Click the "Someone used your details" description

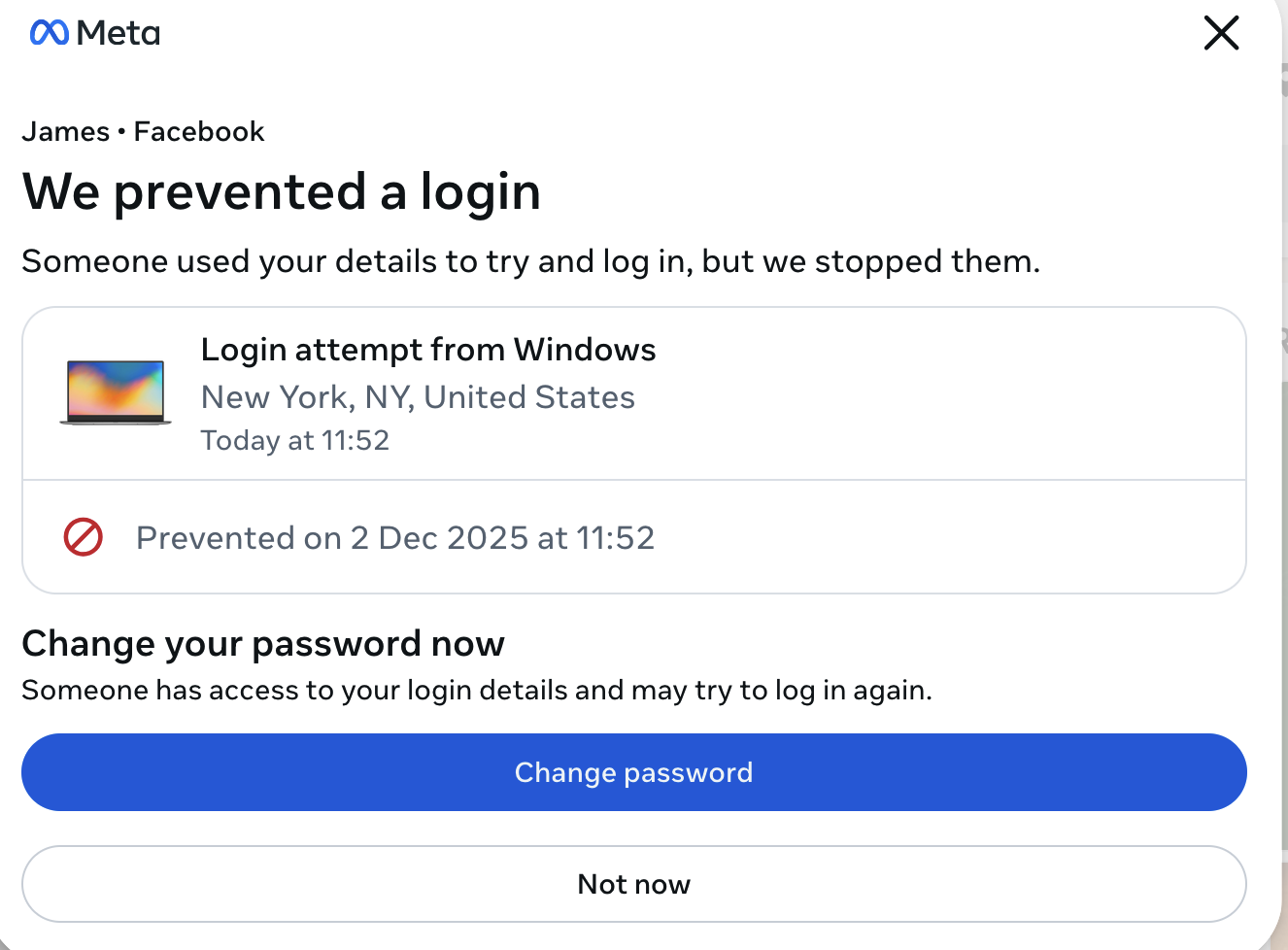pos(530,261)
